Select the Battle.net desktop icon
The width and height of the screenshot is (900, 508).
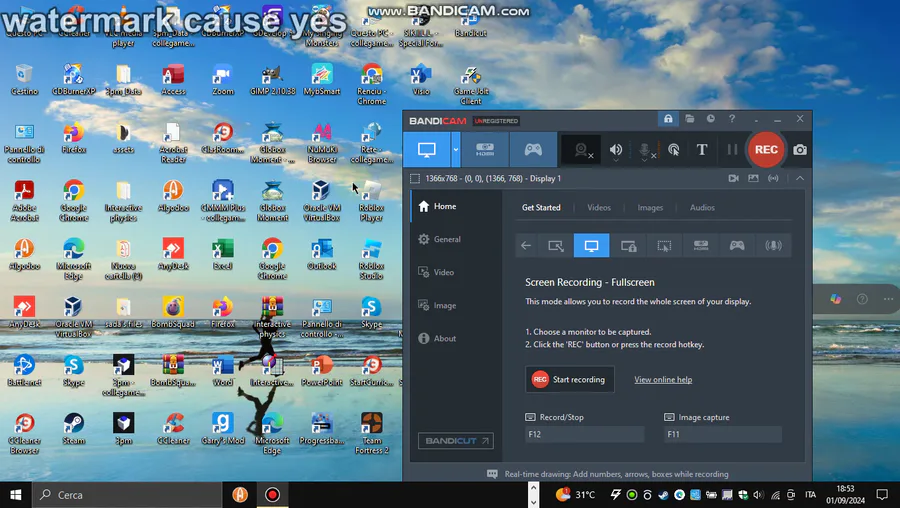click(x=24, y=370)
